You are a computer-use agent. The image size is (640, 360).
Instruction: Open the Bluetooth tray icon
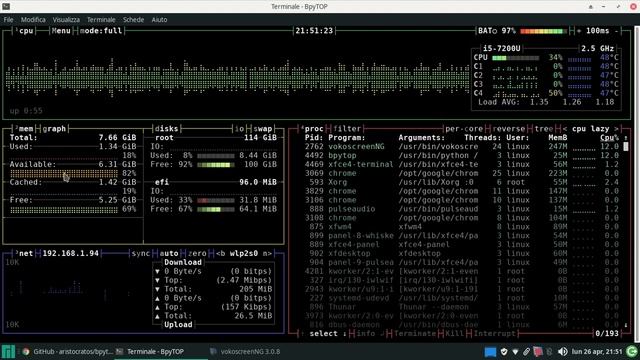point(550,351)
